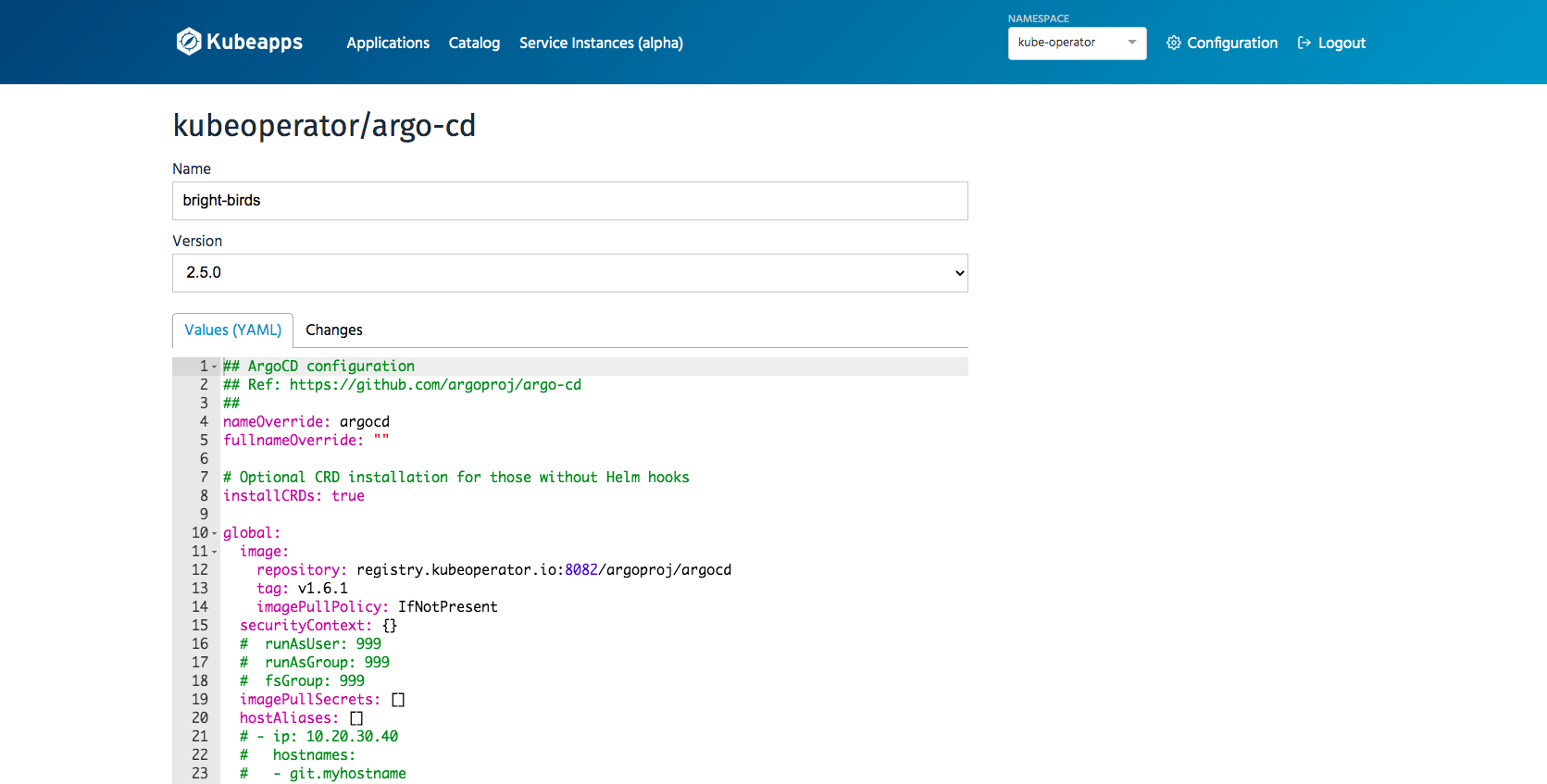Click the hostAliases: [] line

[x=302, y=718]
